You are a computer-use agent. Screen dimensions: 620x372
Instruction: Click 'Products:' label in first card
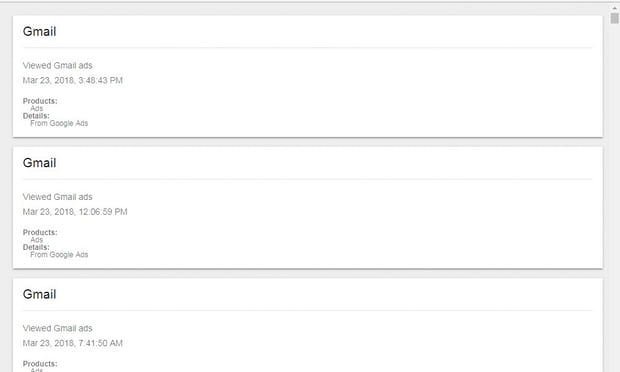click(40, 101)
